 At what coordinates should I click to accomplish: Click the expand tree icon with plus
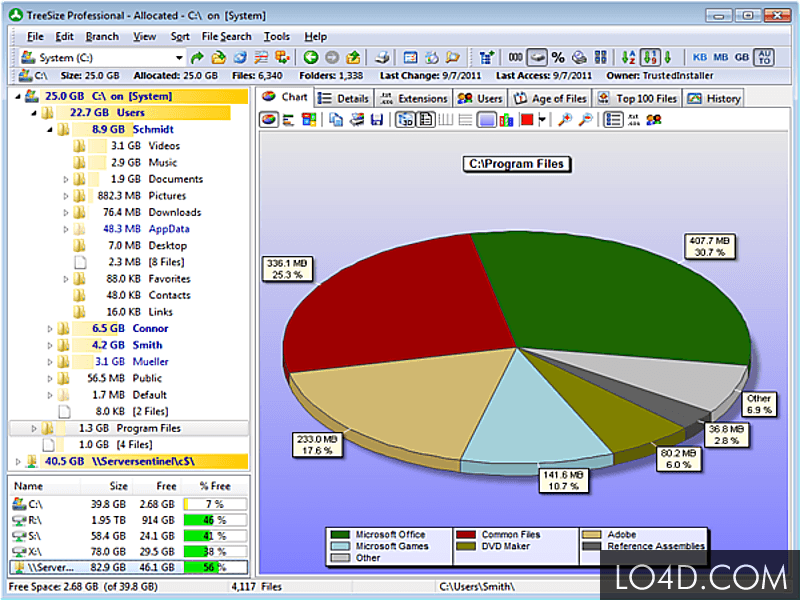point(486,58)
